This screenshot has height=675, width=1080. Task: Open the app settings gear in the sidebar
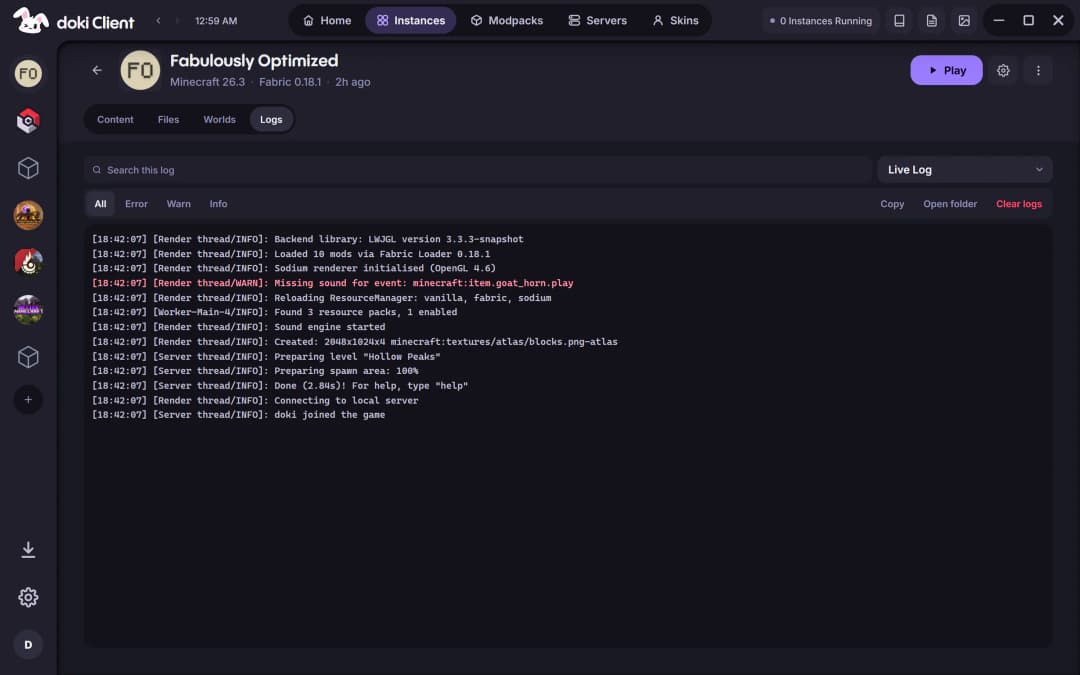[x=28, y=597]
